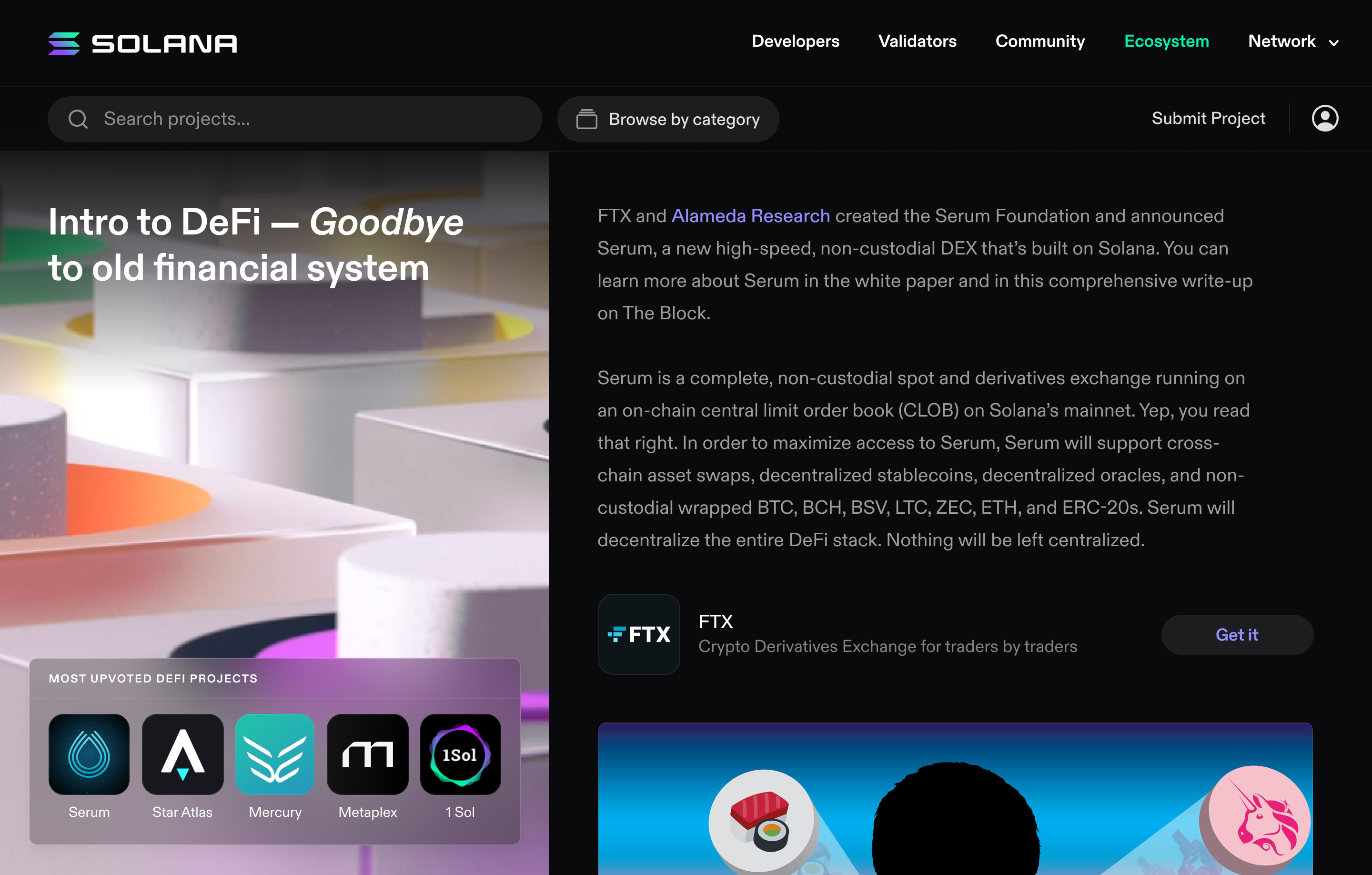1372x875 pixels.
Task: Open the Browse by category dropdown
Action: tap(668, 119)
